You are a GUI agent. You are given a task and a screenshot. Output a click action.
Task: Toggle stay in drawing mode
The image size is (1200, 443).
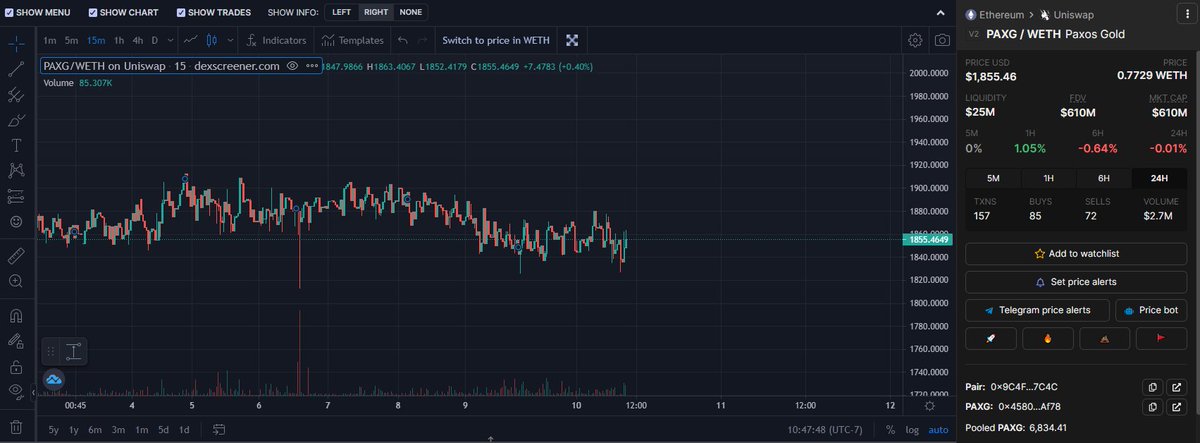coord(16,342)
